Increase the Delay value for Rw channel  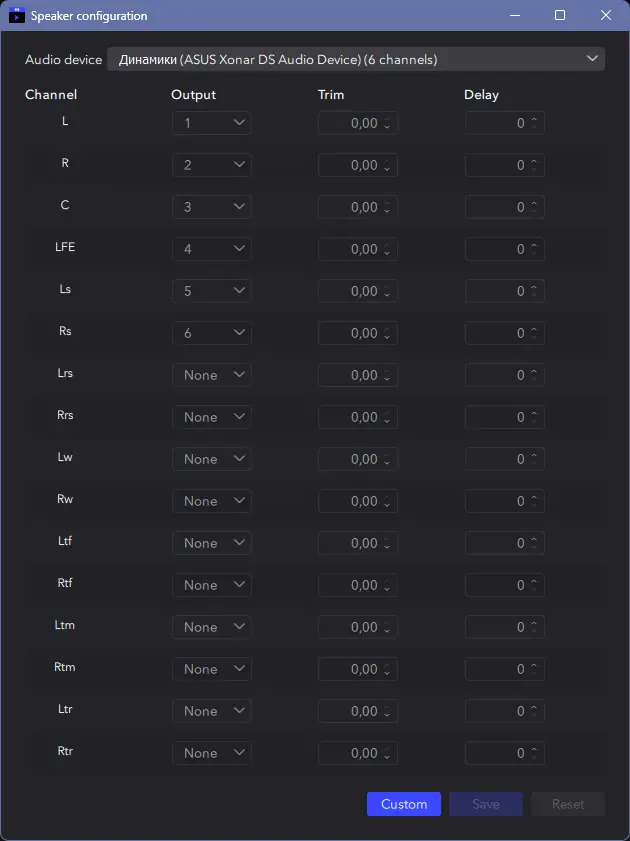534,497
